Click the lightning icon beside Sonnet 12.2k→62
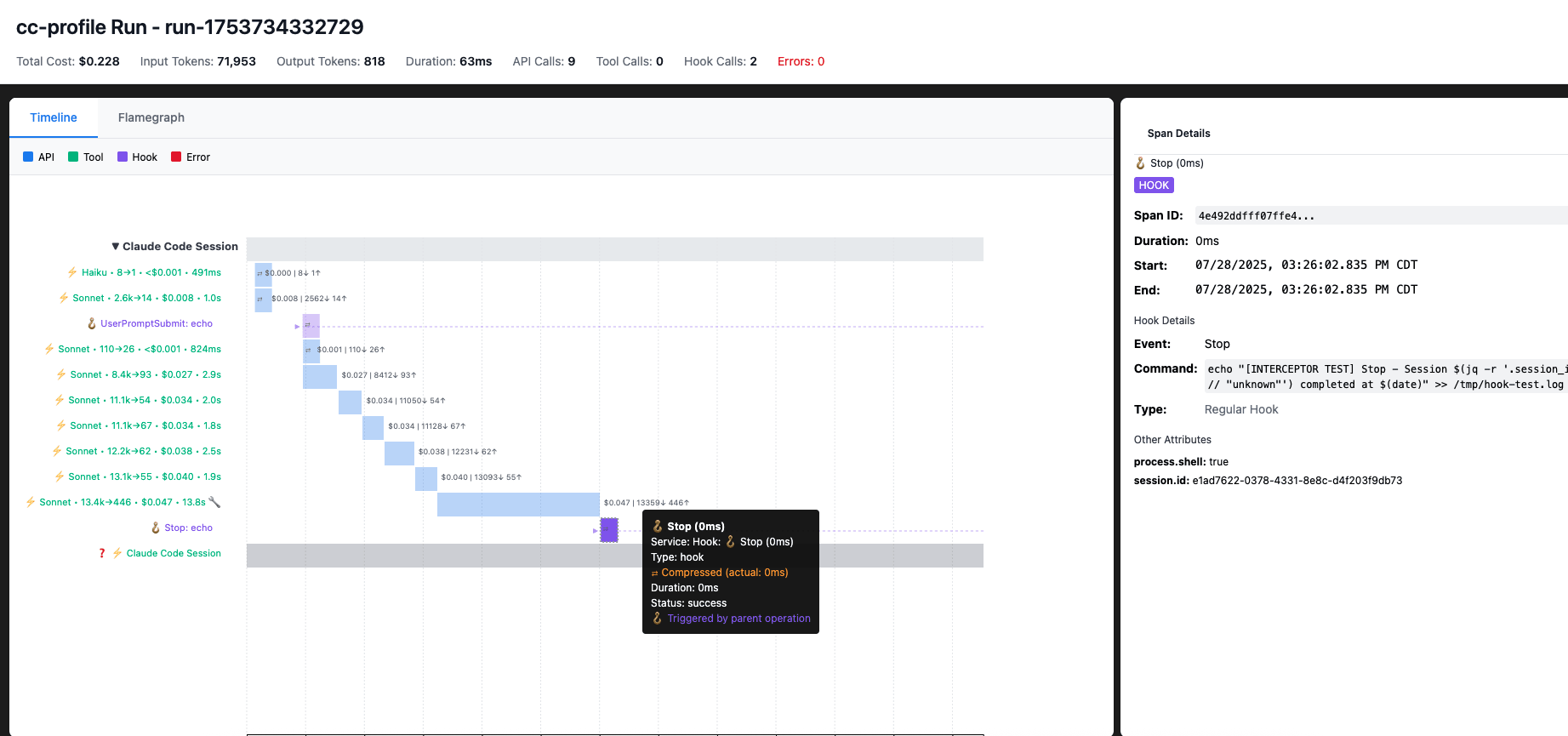The height and width of the screenshot is (736, 1568). (x=57, y=451)
